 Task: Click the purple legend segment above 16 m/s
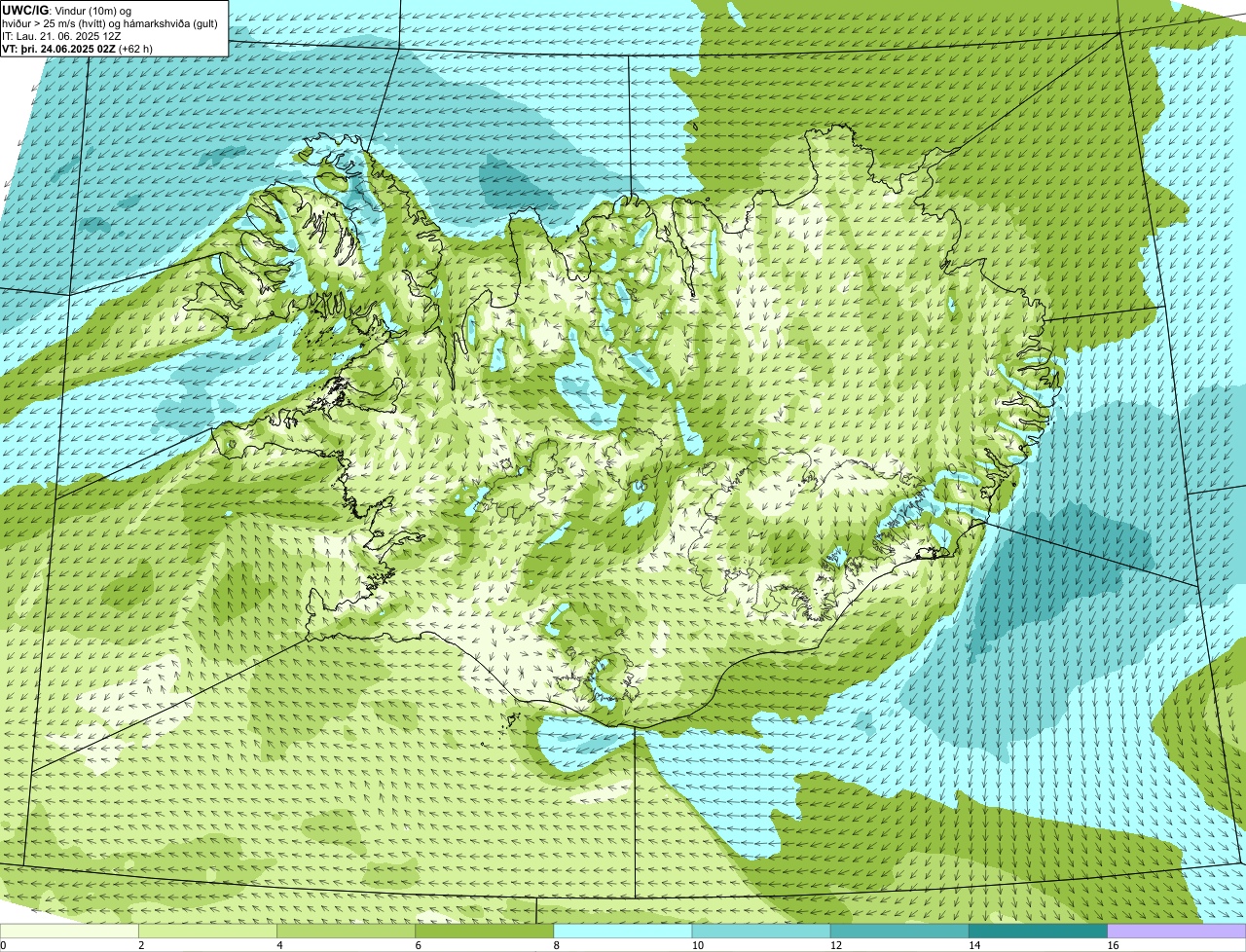(x=1177, y=931)
